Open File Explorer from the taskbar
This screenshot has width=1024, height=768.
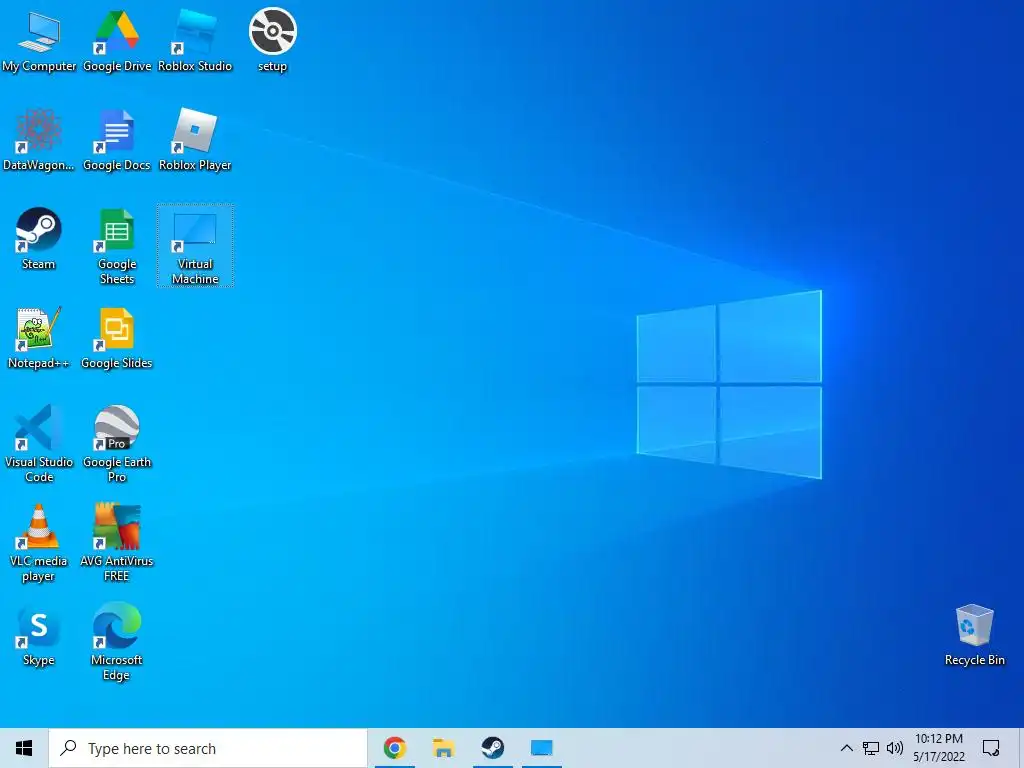443,748
